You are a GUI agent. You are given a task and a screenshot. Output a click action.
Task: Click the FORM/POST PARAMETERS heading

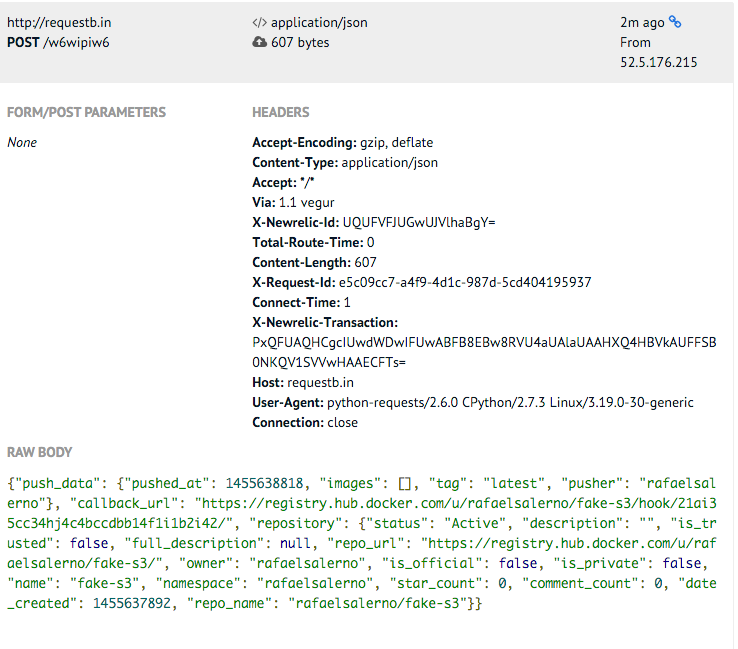[86, 112]
